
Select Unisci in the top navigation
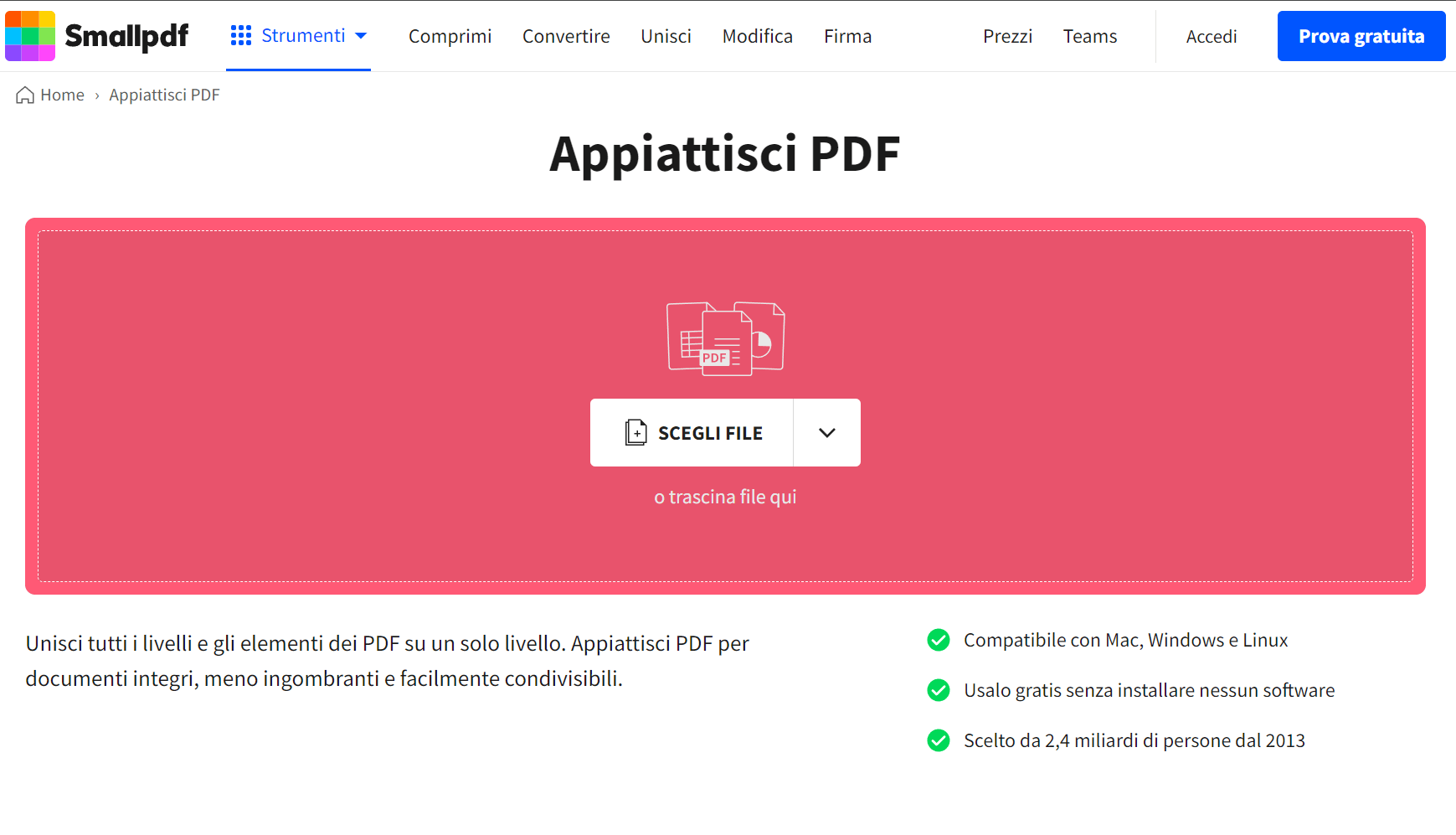click(x=666, y=36)
